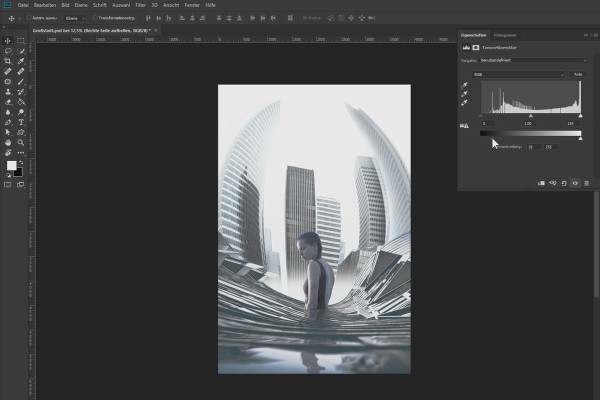Reset default foreground and background colors
The width and height of the screenshot is (600, 400).
pos(8,175)
